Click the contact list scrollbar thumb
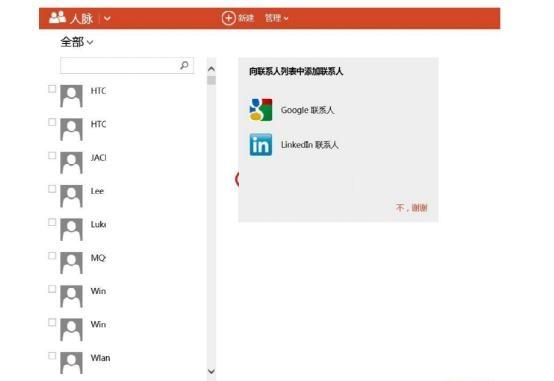 pos(211,80)
